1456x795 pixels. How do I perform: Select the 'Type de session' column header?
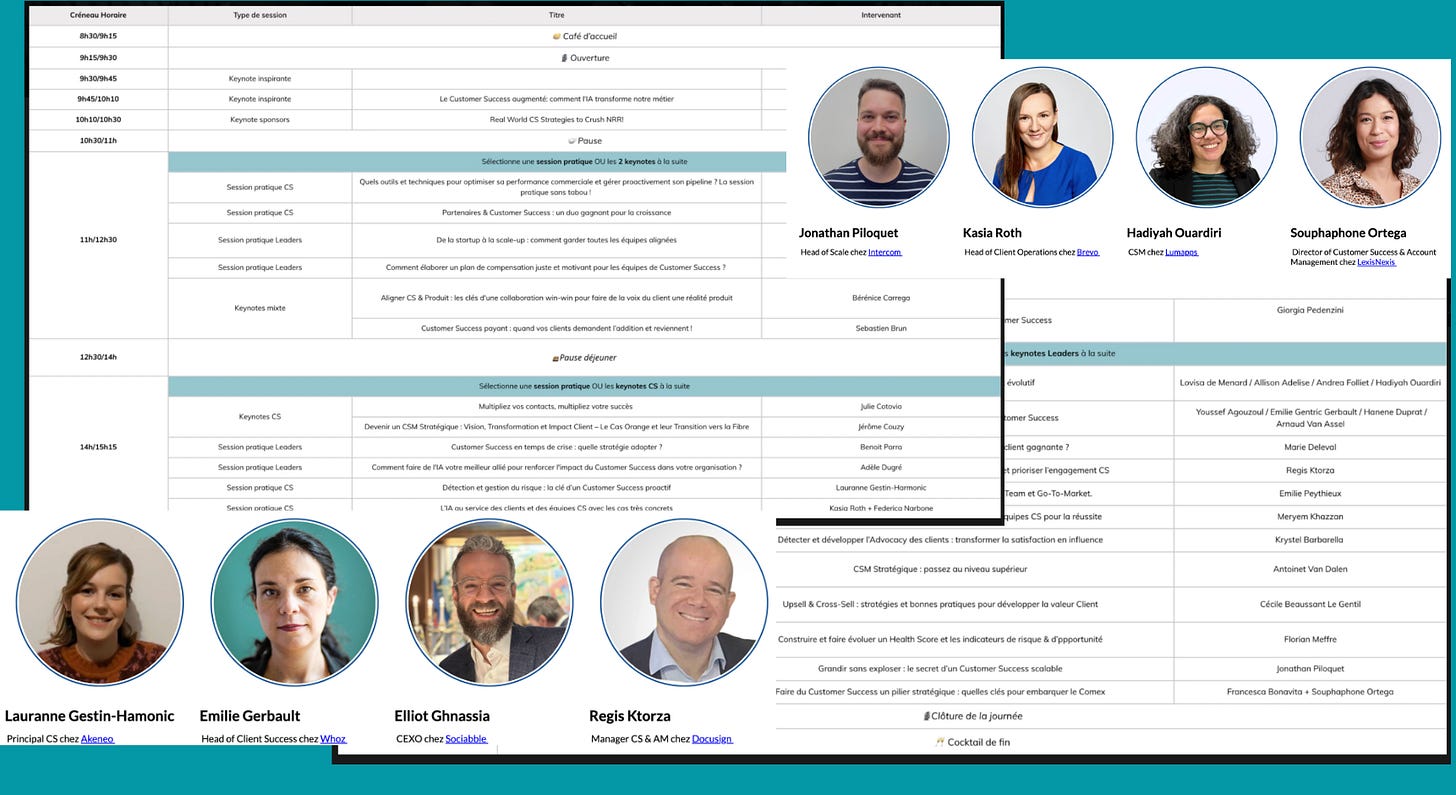260,16
